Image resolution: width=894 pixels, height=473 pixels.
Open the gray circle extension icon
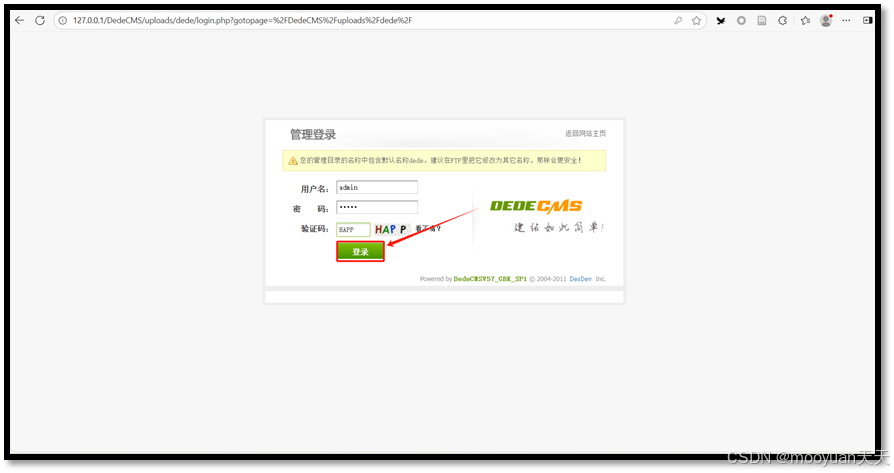click(x=741, y=21)
